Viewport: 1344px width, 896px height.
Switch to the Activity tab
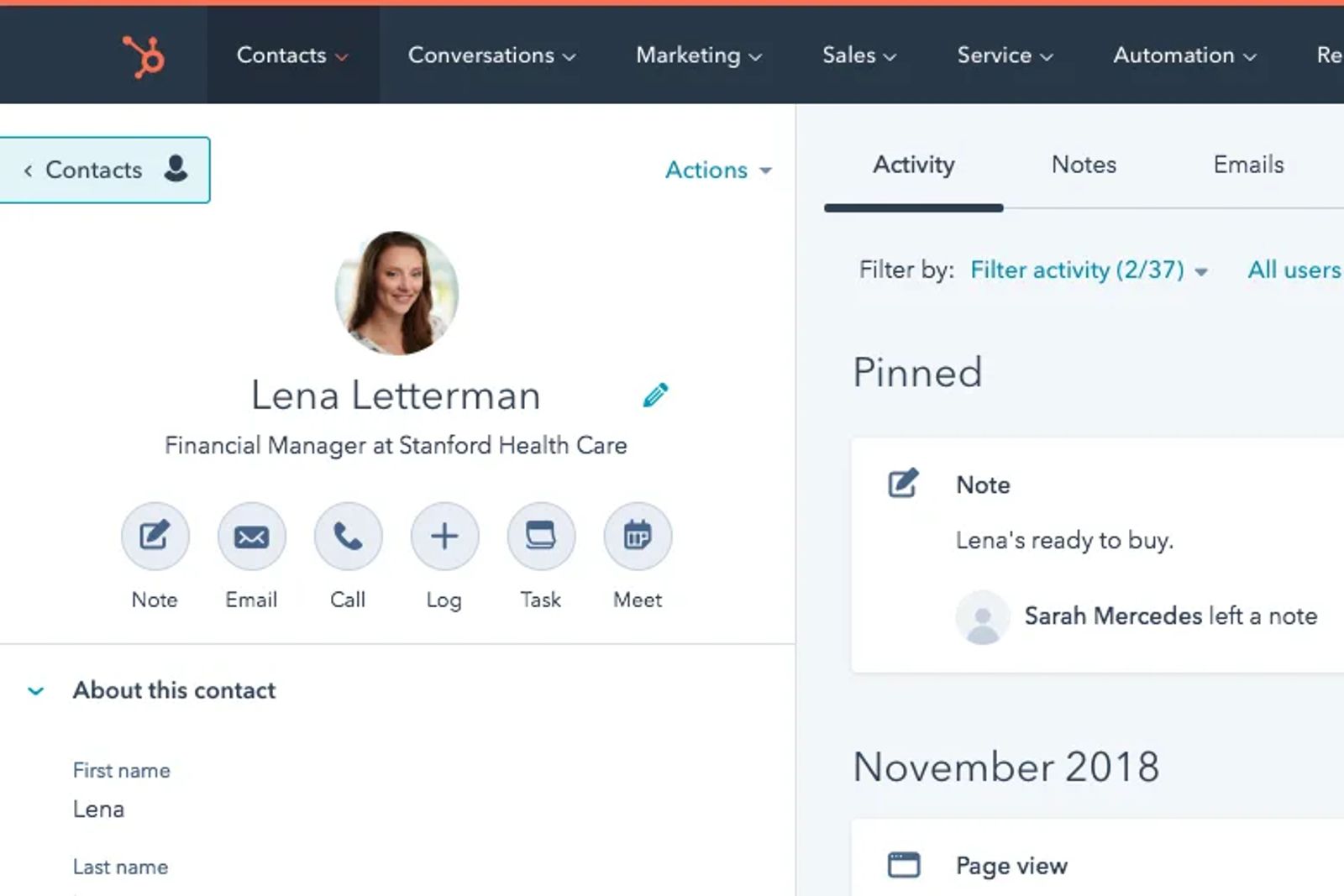[x=913, y=165]
